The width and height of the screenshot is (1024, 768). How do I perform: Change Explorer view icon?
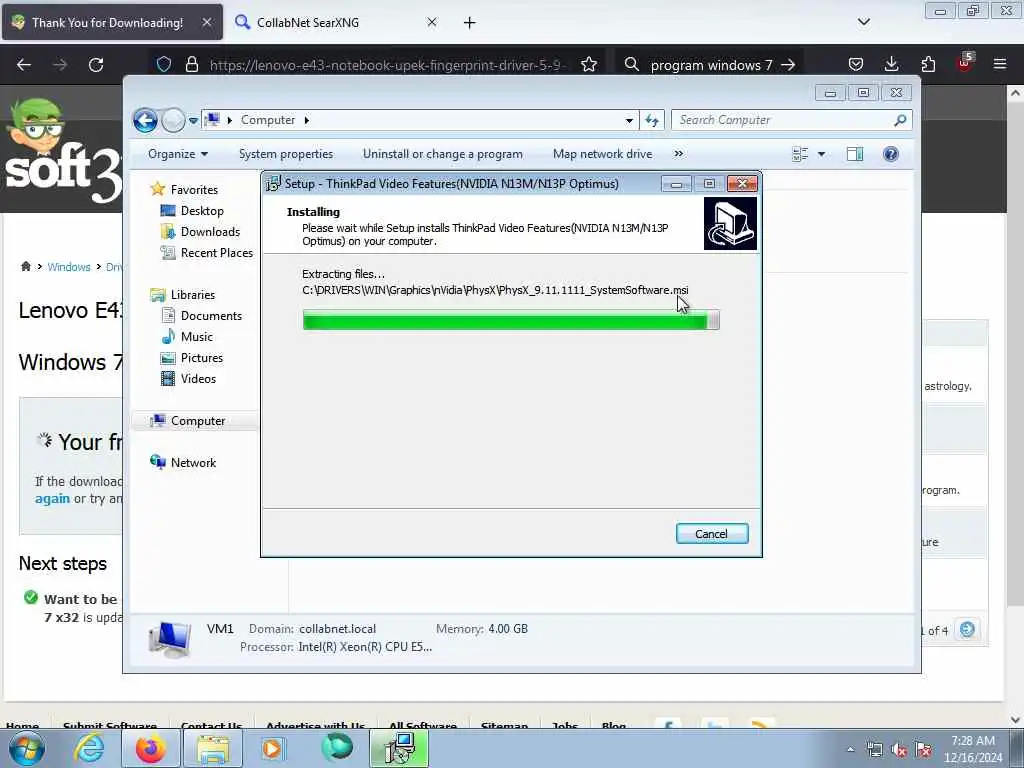tap(800, 154)
